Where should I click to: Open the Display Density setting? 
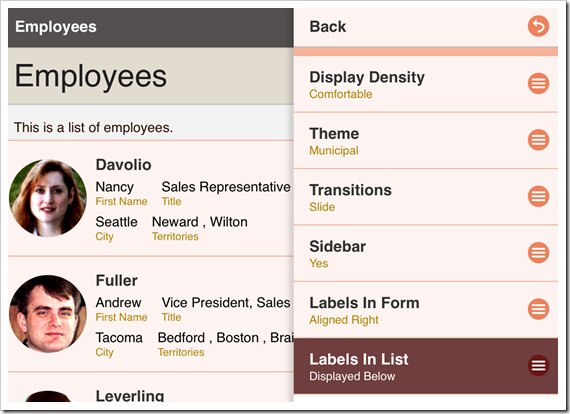coord(426,84)
